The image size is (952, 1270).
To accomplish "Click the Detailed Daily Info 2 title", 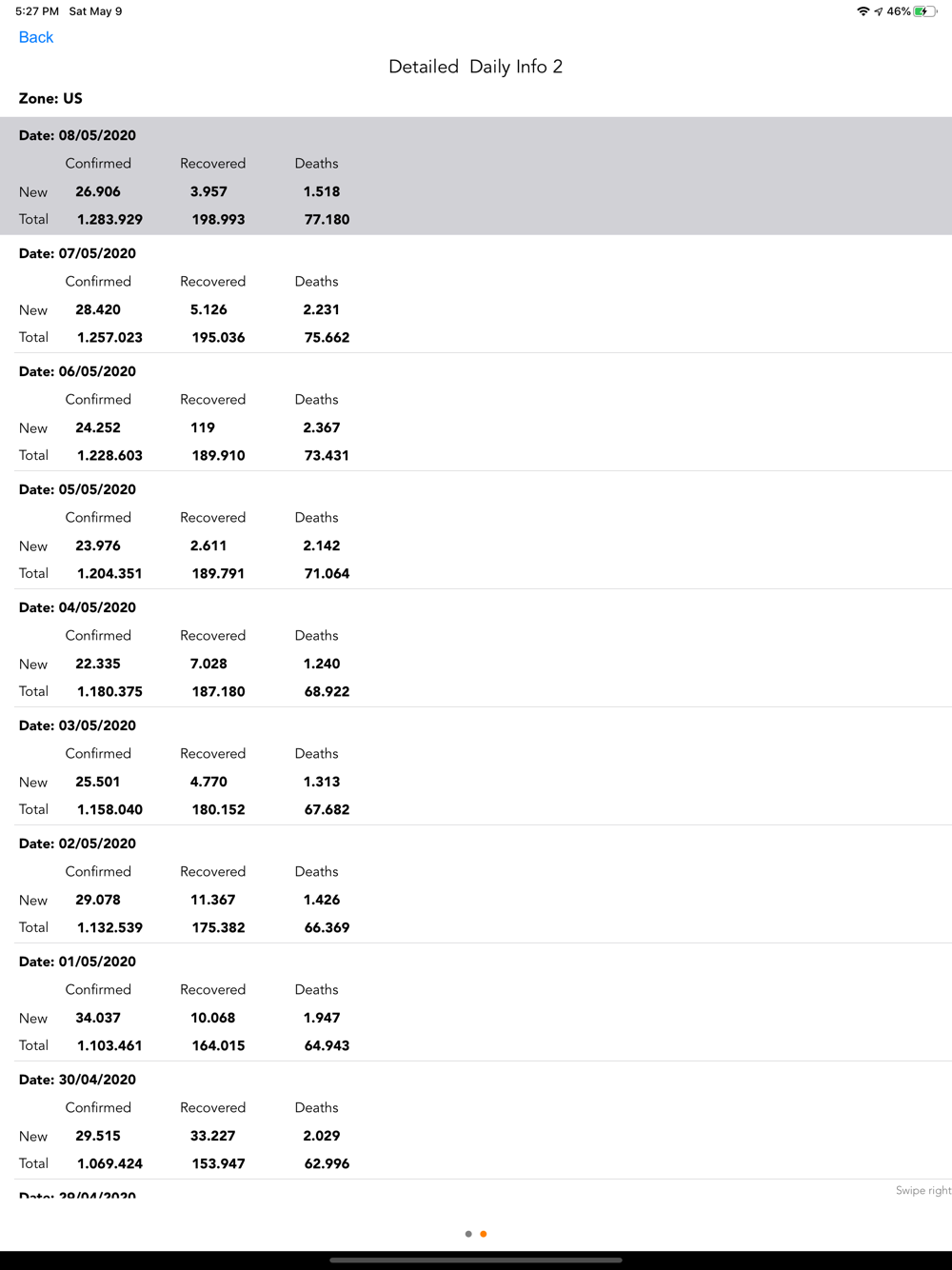I will 475,67.
